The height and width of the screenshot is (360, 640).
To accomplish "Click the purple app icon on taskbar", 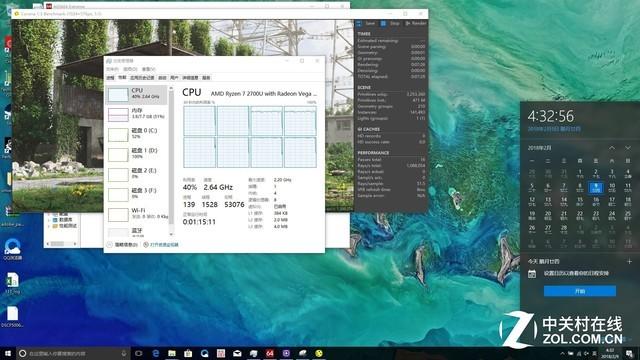I will [286, 353].
